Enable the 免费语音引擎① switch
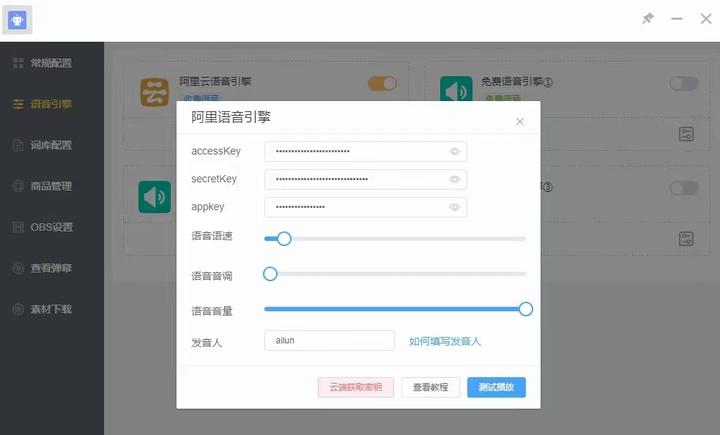 coord(684,84)
